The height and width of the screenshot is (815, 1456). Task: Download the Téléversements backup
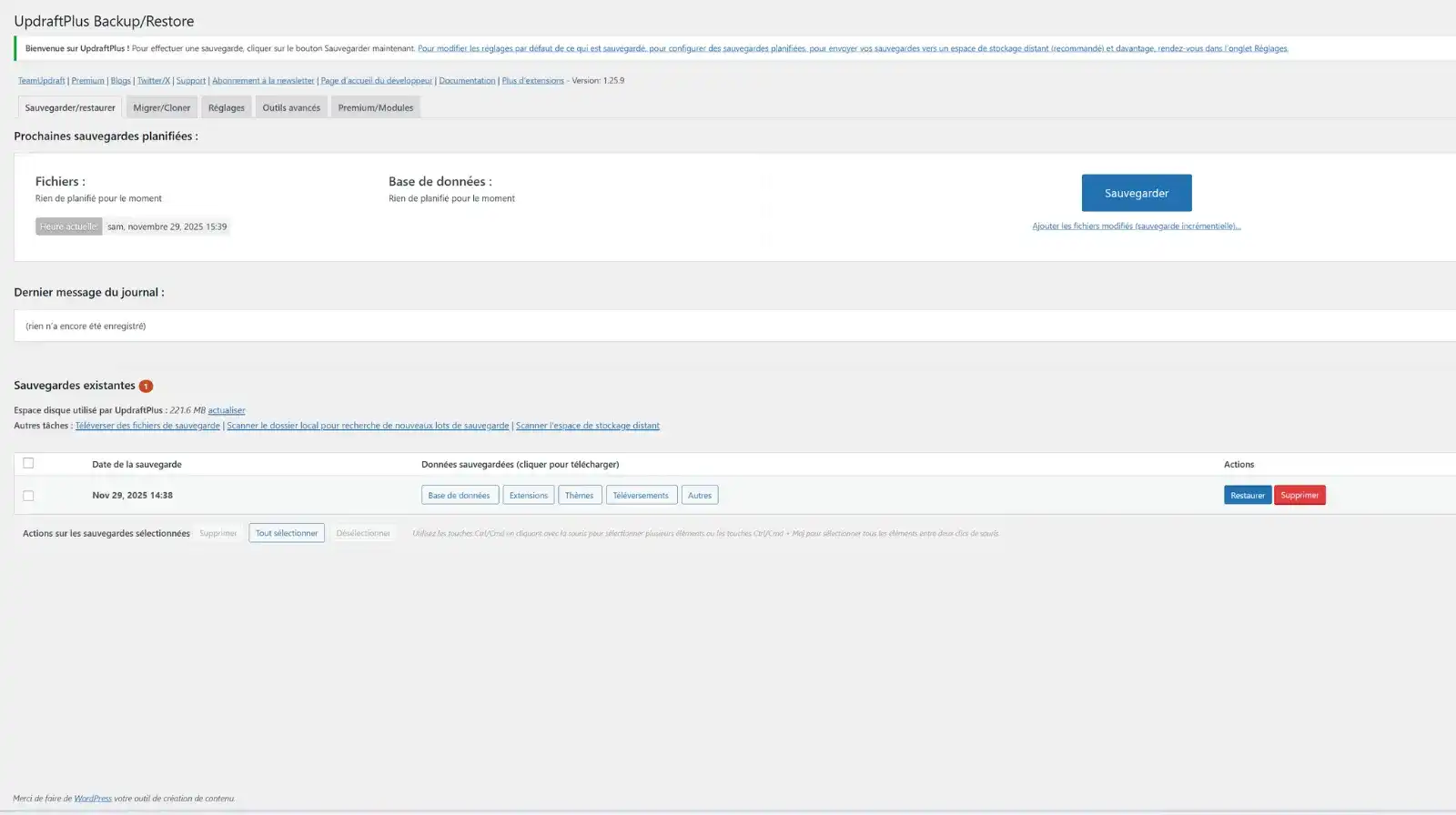pyautogui.click(x=641, y=496)
